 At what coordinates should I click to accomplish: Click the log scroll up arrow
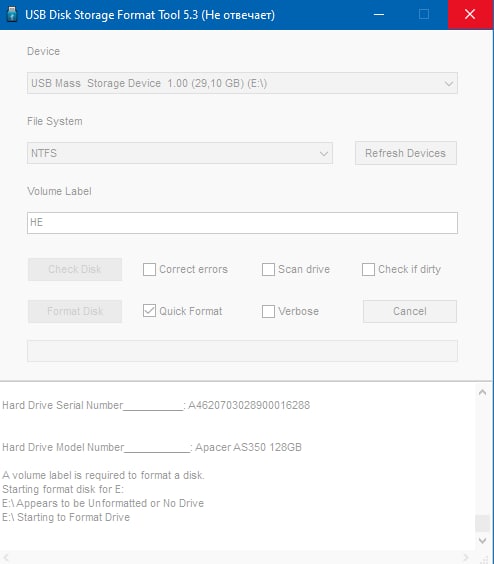pyautogui.click(x=482, y=392)
